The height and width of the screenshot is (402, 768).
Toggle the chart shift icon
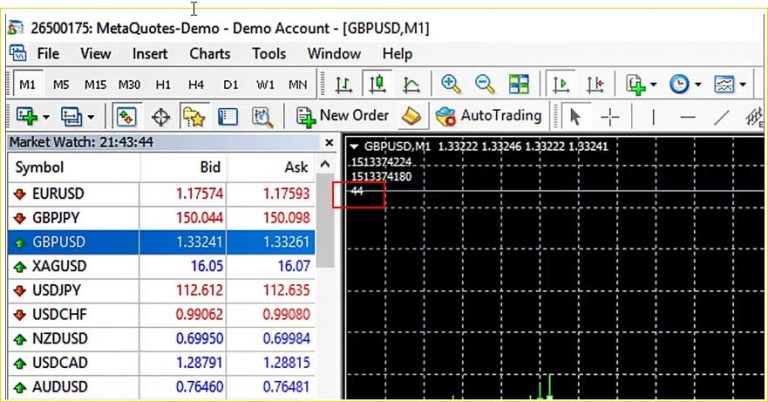(x=595, y=84)
